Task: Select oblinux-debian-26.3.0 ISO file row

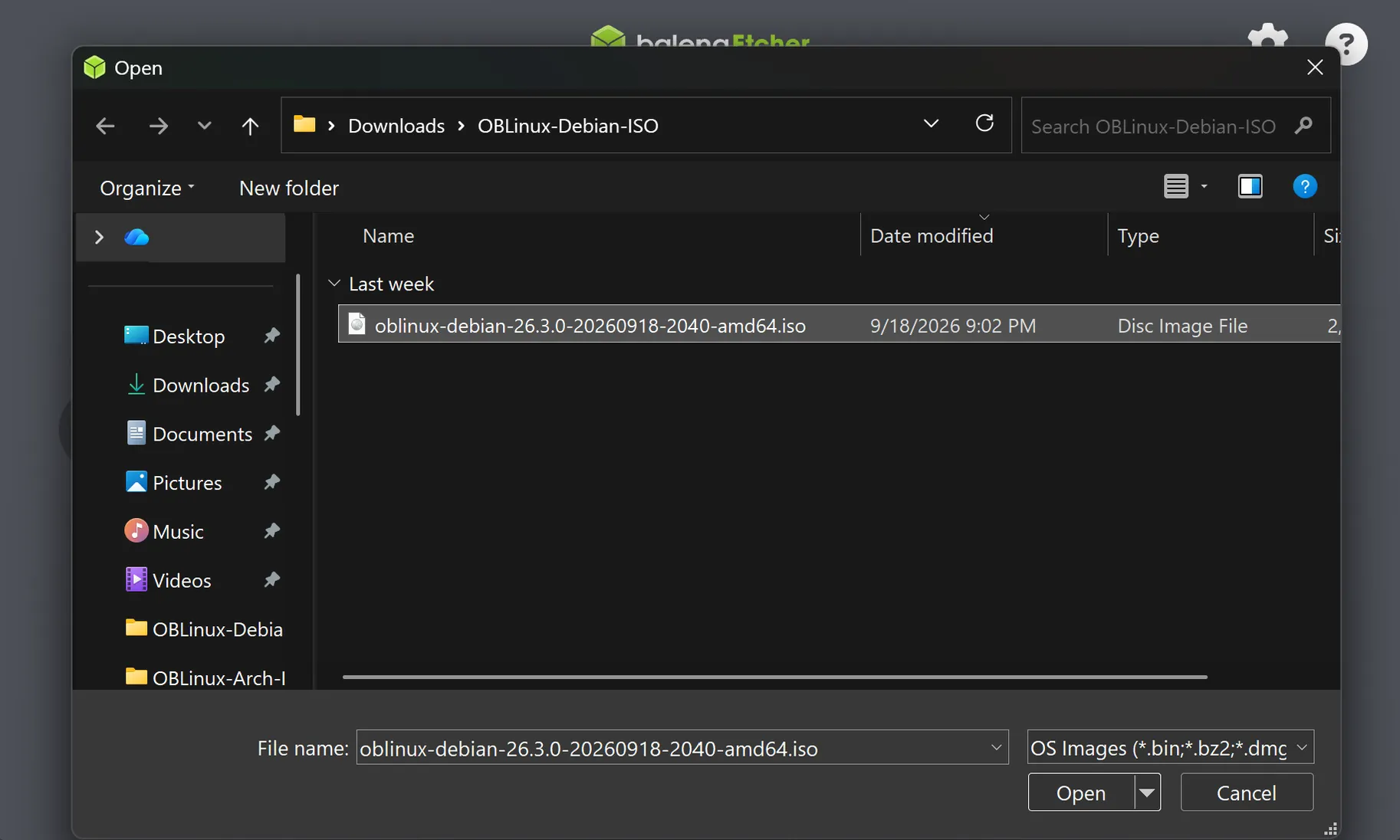Action: (839, 324)
